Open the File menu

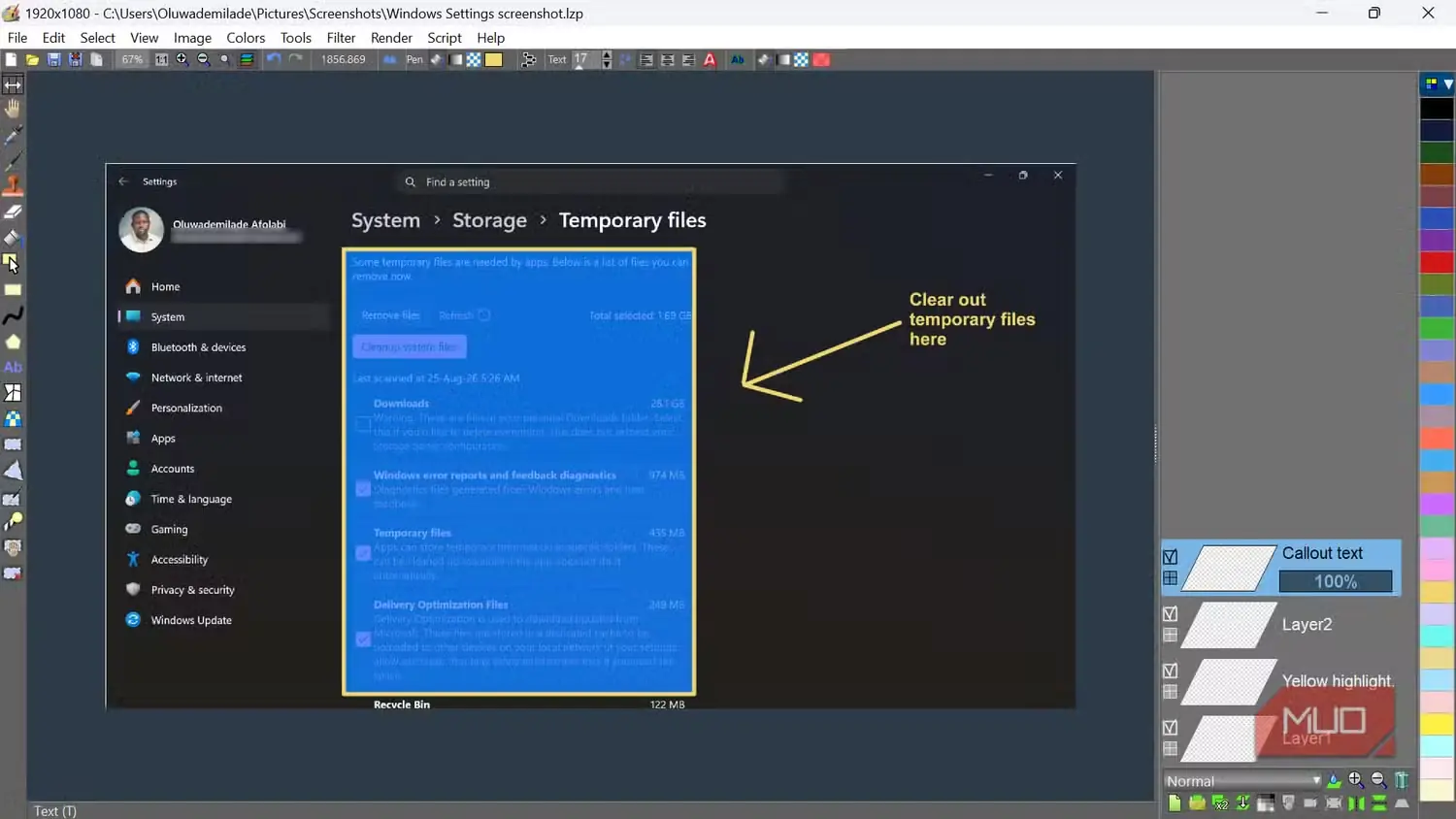pyautogui.click(x=17, y=38)
